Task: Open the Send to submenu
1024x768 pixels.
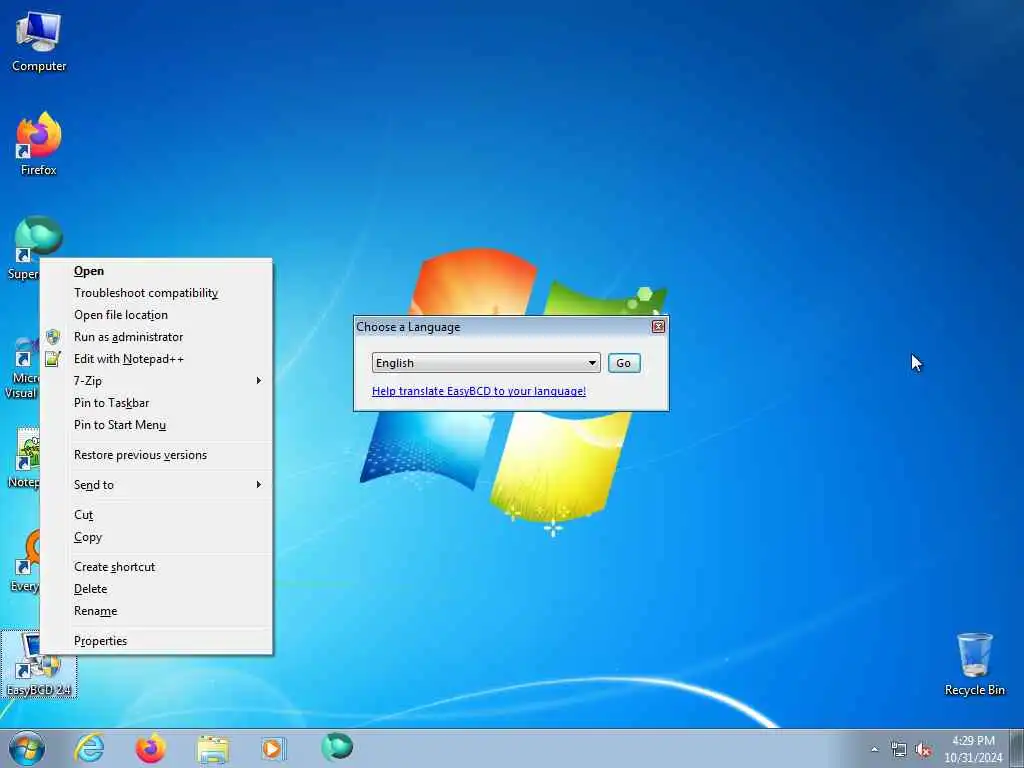Action: tap(156, 485)
